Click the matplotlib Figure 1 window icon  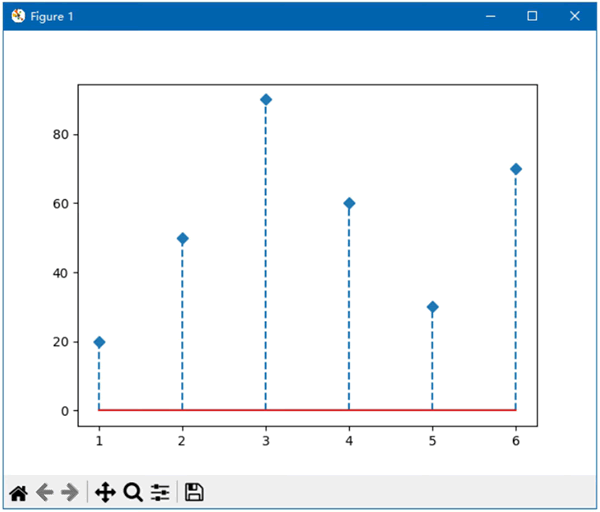click(x=18, y=16)
